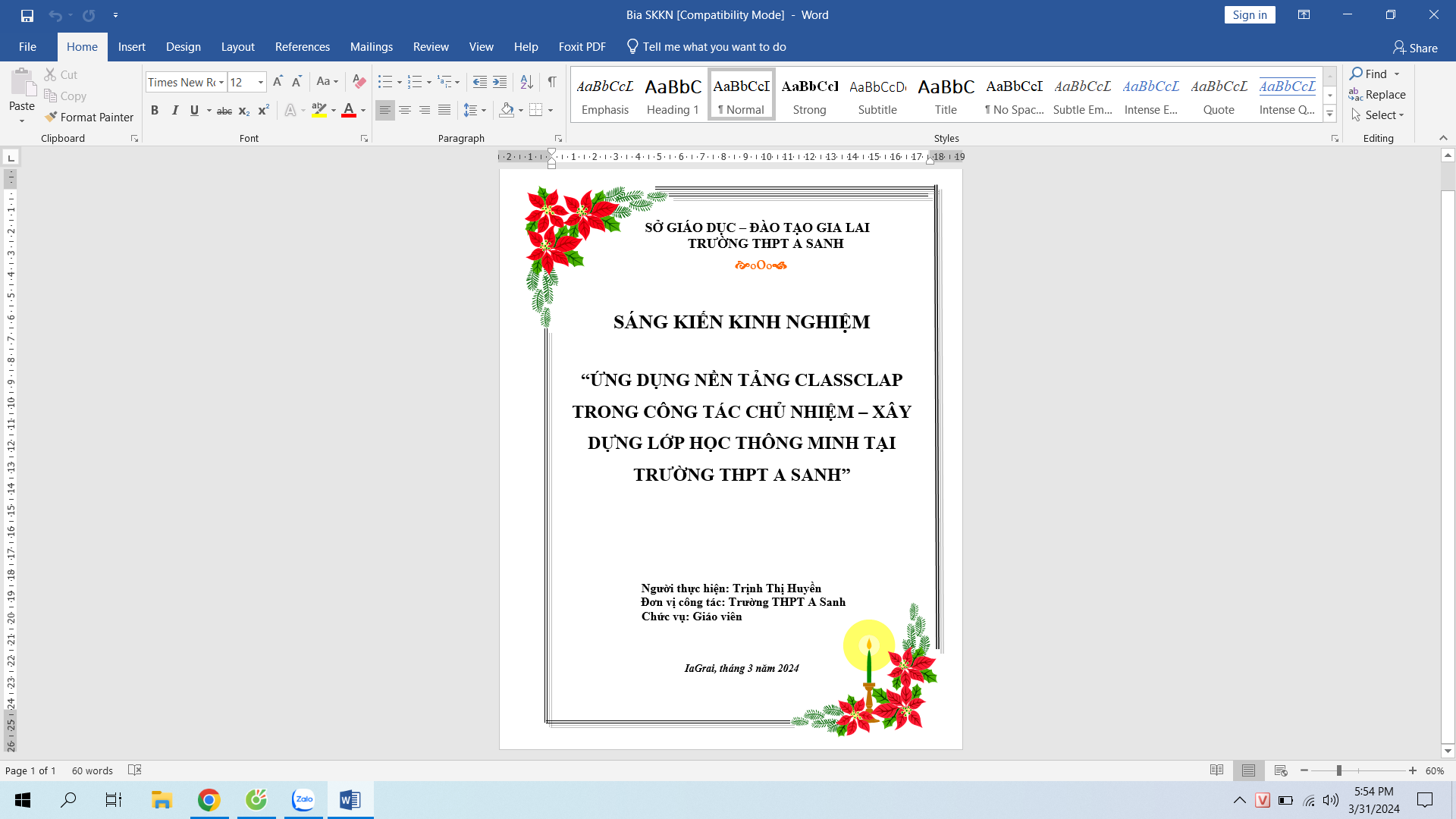Viewport: 1456px width, 819px height.
Task: Open the File menu tab
Action: point(27,47)
